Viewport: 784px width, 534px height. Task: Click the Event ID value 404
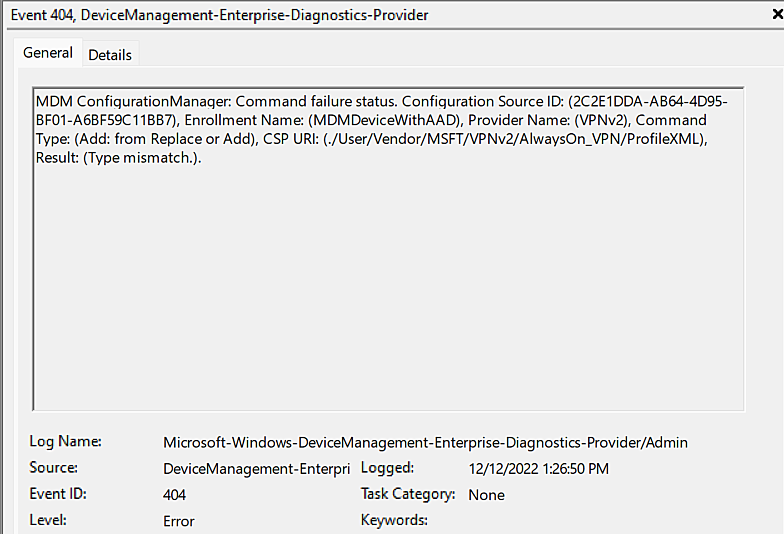[x=175, y=494]
